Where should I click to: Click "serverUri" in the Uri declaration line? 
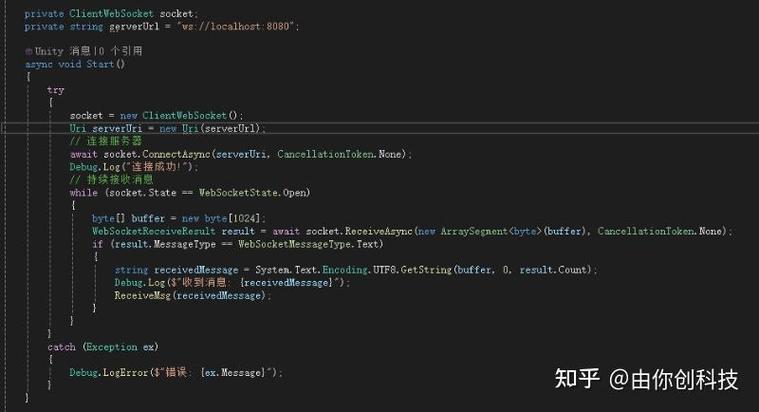click(117, 128)
